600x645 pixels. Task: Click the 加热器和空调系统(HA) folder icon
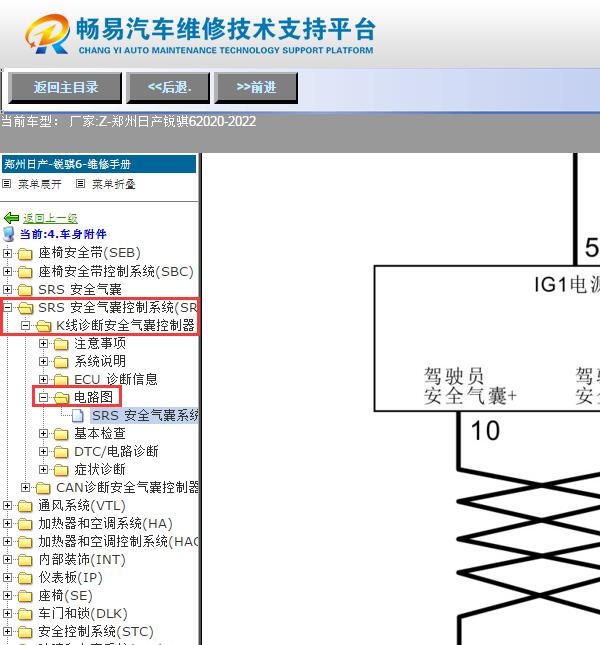[25, 524]
